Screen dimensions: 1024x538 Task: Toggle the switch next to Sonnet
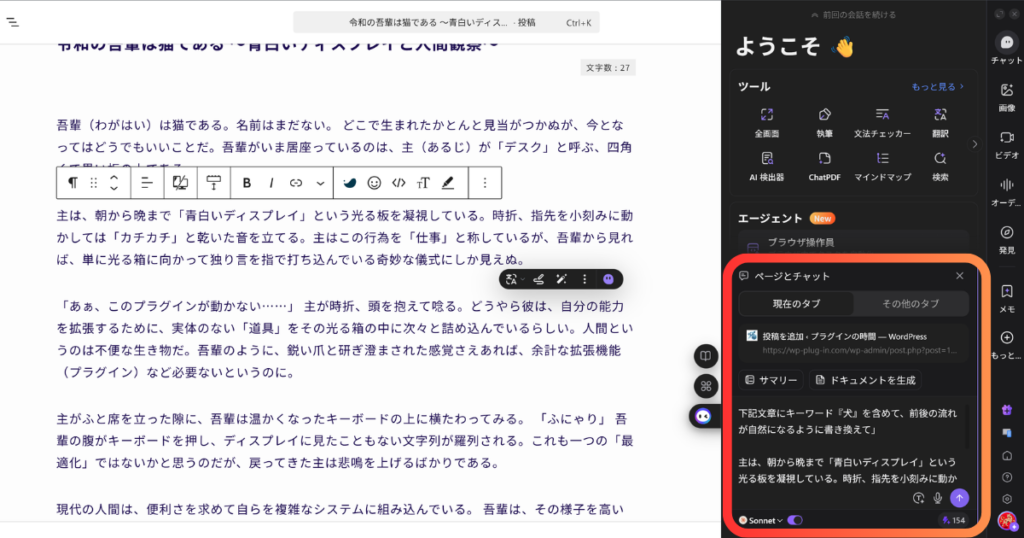pos(796,520)
